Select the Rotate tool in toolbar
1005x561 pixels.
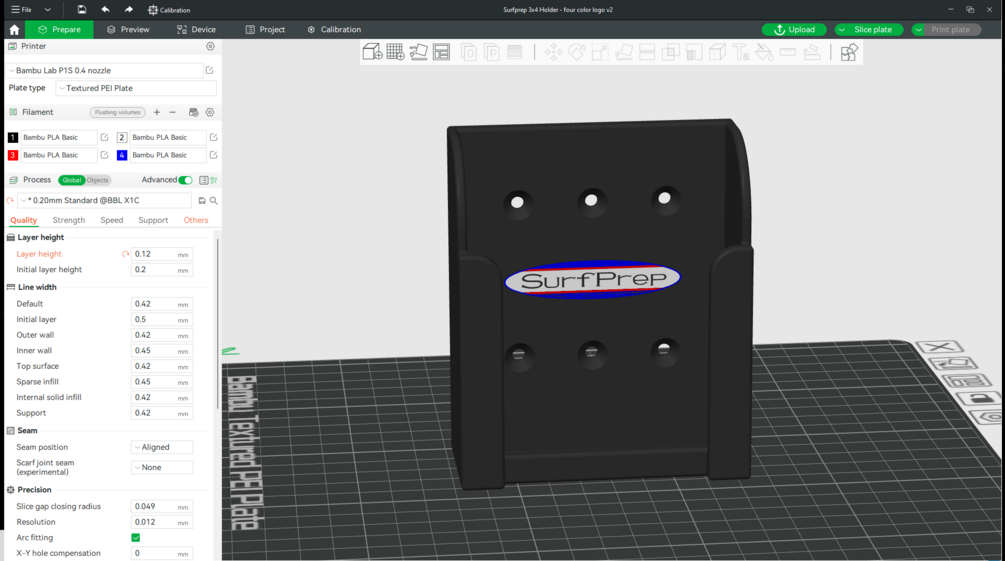577,52
